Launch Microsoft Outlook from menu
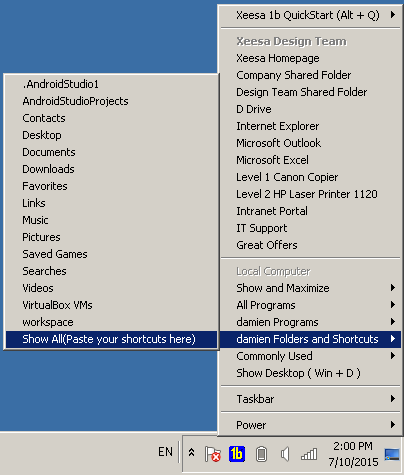Screen dimensions: 405x475 coord(311,143)
